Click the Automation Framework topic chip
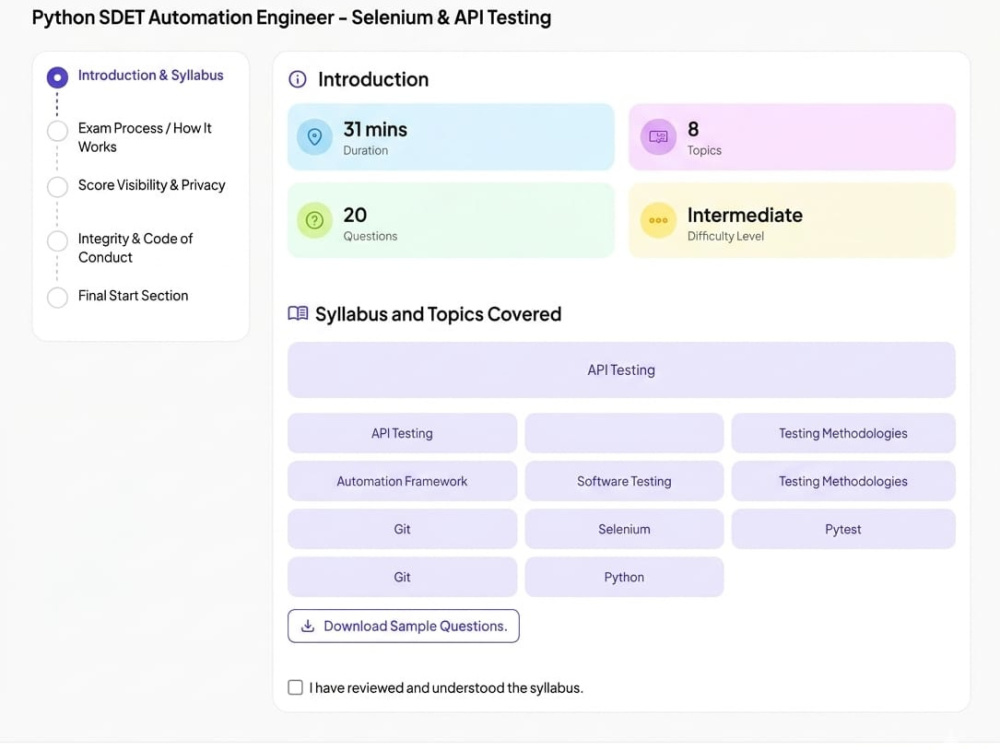The width and height of the screenshot is (1000, 750). tap(402, 481)
